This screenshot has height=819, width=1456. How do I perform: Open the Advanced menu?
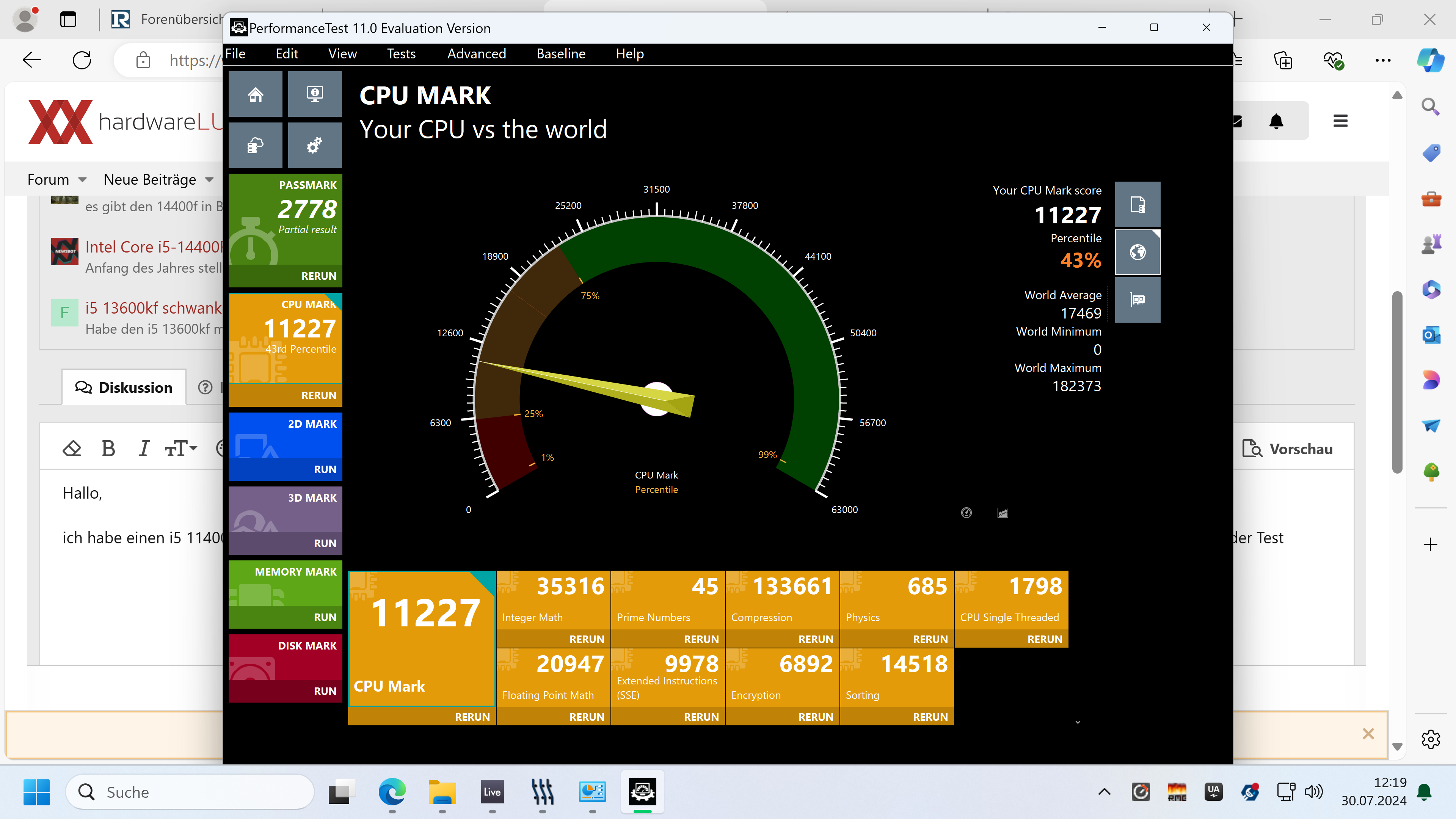pyautogui.click(x=477, y=54)
